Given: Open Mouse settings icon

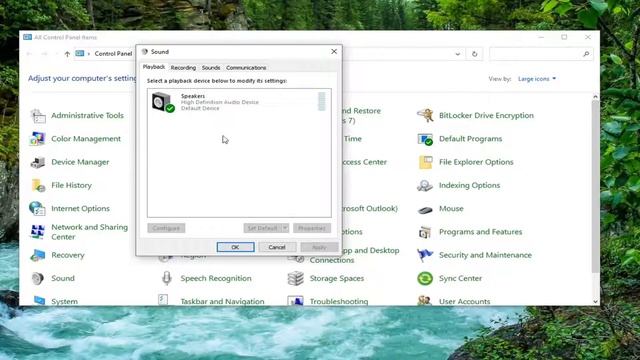Looking at the screenshot, I should 425,210.
